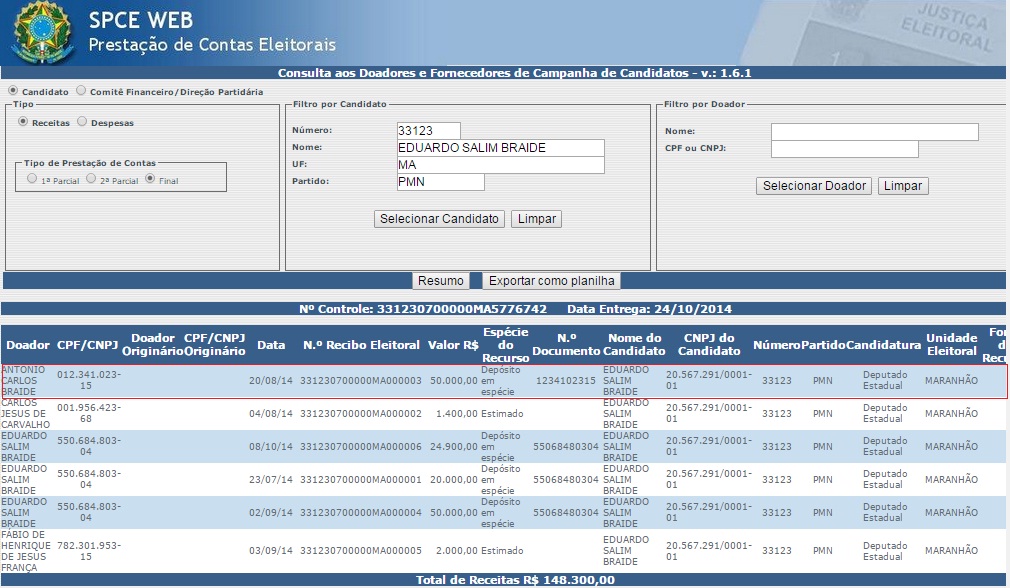This screenshot has width=1010, height=588.
Task: Click the Brazilian coat of arms logo
Action: [40, 31]
